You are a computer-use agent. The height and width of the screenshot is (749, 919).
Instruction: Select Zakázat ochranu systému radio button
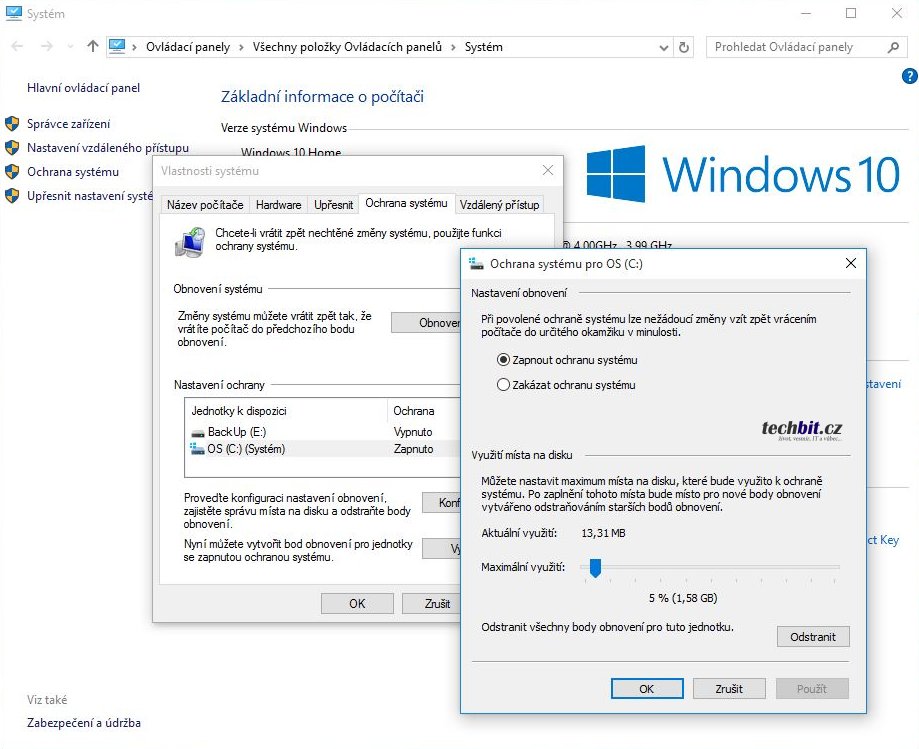click(x=504, y=385)
